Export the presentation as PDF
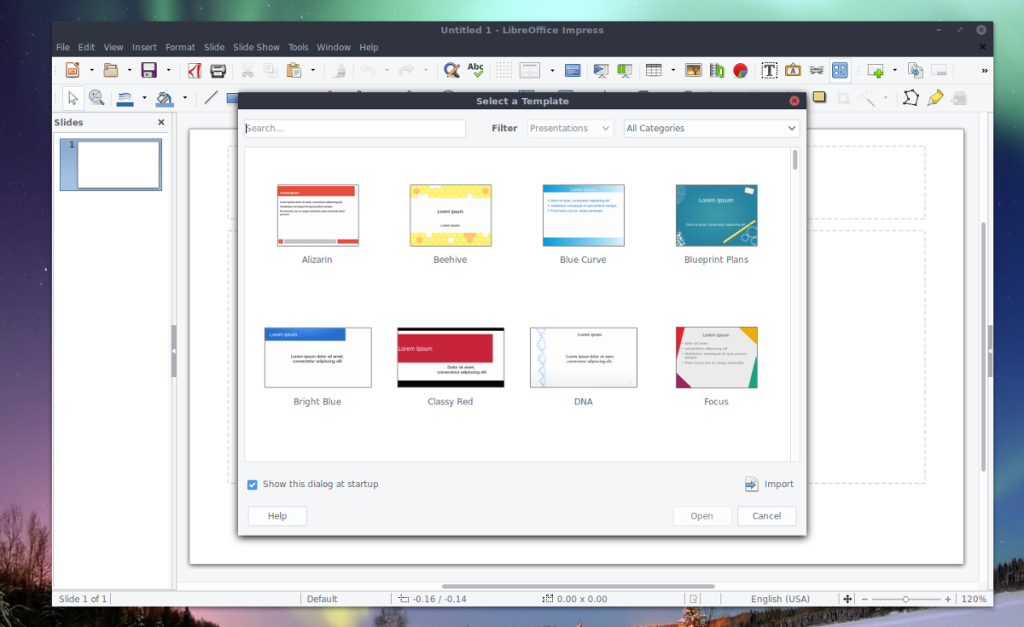The height and width of the screenshot is (627, 1024). tap(194, 70)
